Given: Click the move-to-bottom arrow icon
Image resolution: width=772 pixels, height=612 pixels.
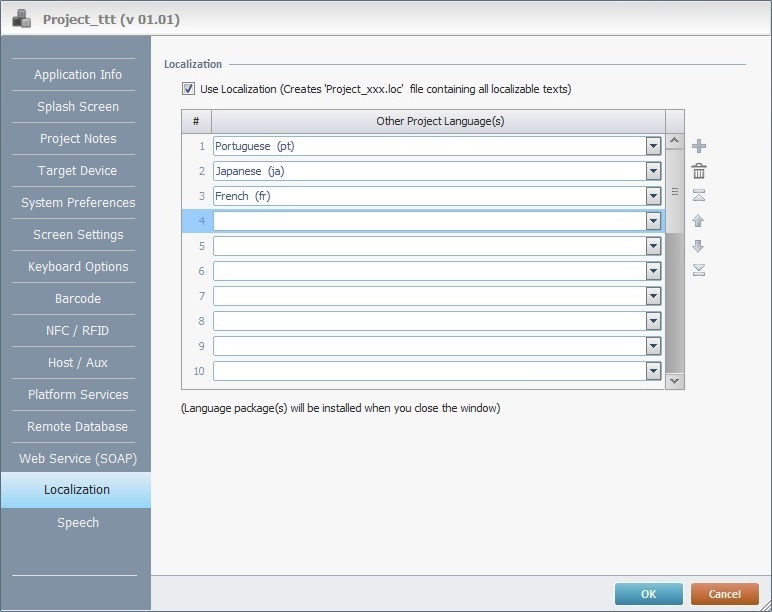Looking at the screenshot, I should pyautogui.click(x=699, y=270).
